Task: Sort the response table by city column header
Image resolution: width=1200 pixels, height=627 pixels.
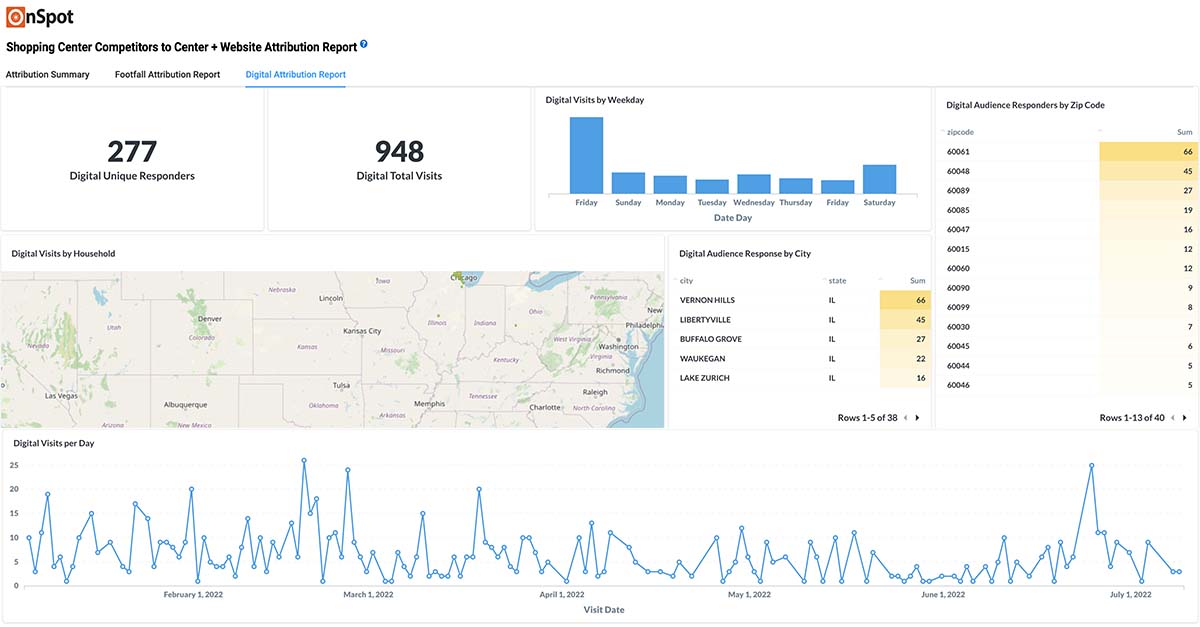Action: pyautogui.click(x=686, y=280)
